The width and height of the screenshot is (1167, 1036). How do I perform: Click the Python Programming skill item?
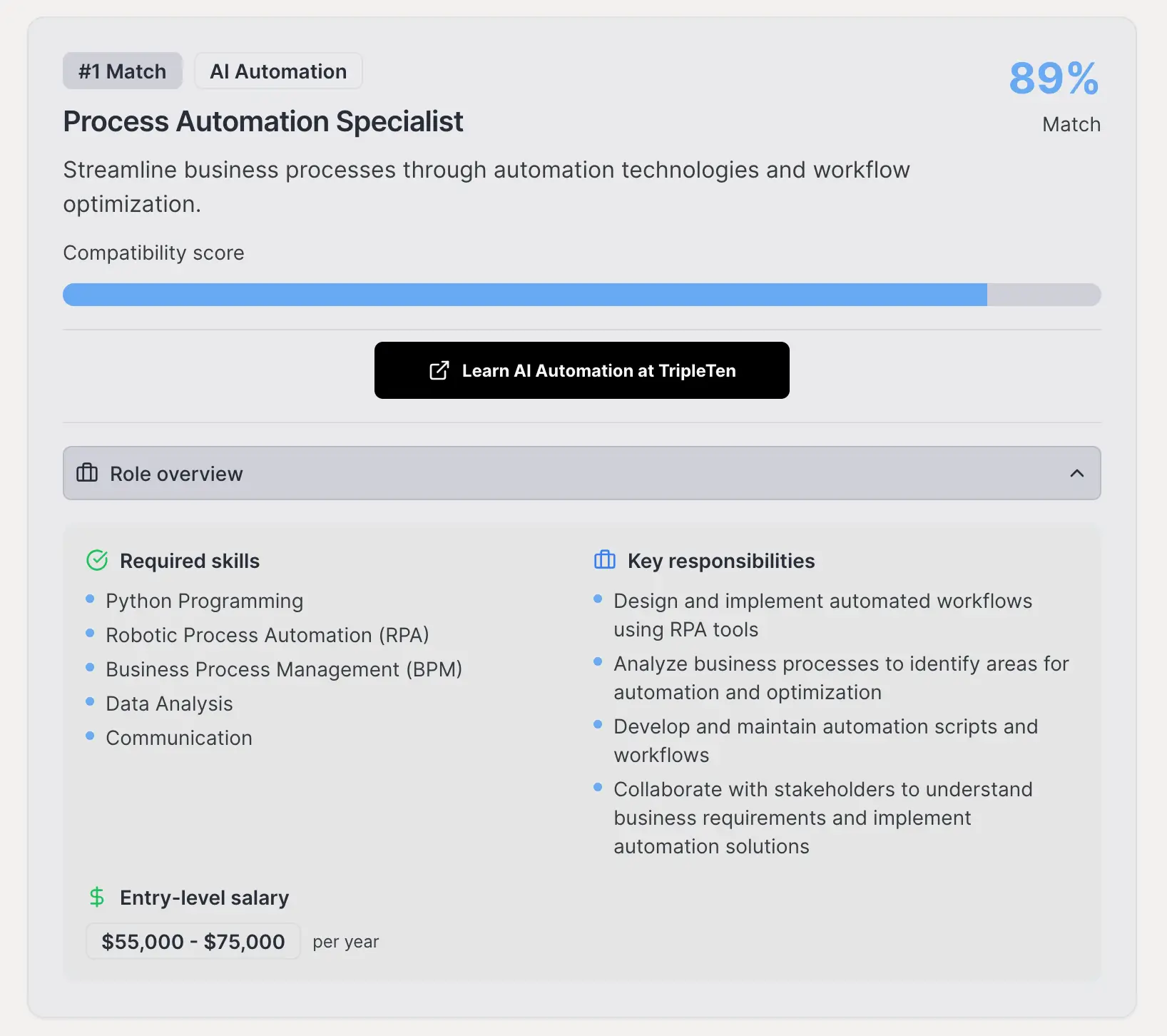click(x=204, y=601)
